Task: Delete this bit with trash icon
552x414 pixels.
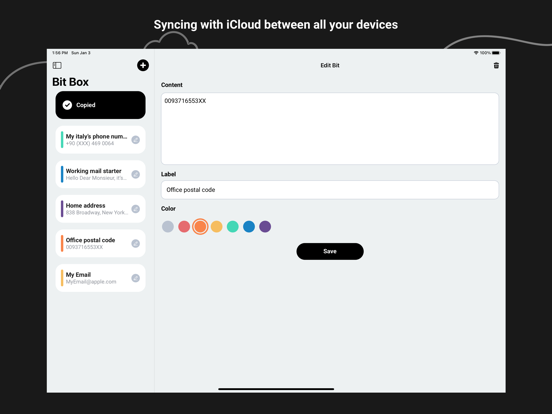Action: pos(496,65)
